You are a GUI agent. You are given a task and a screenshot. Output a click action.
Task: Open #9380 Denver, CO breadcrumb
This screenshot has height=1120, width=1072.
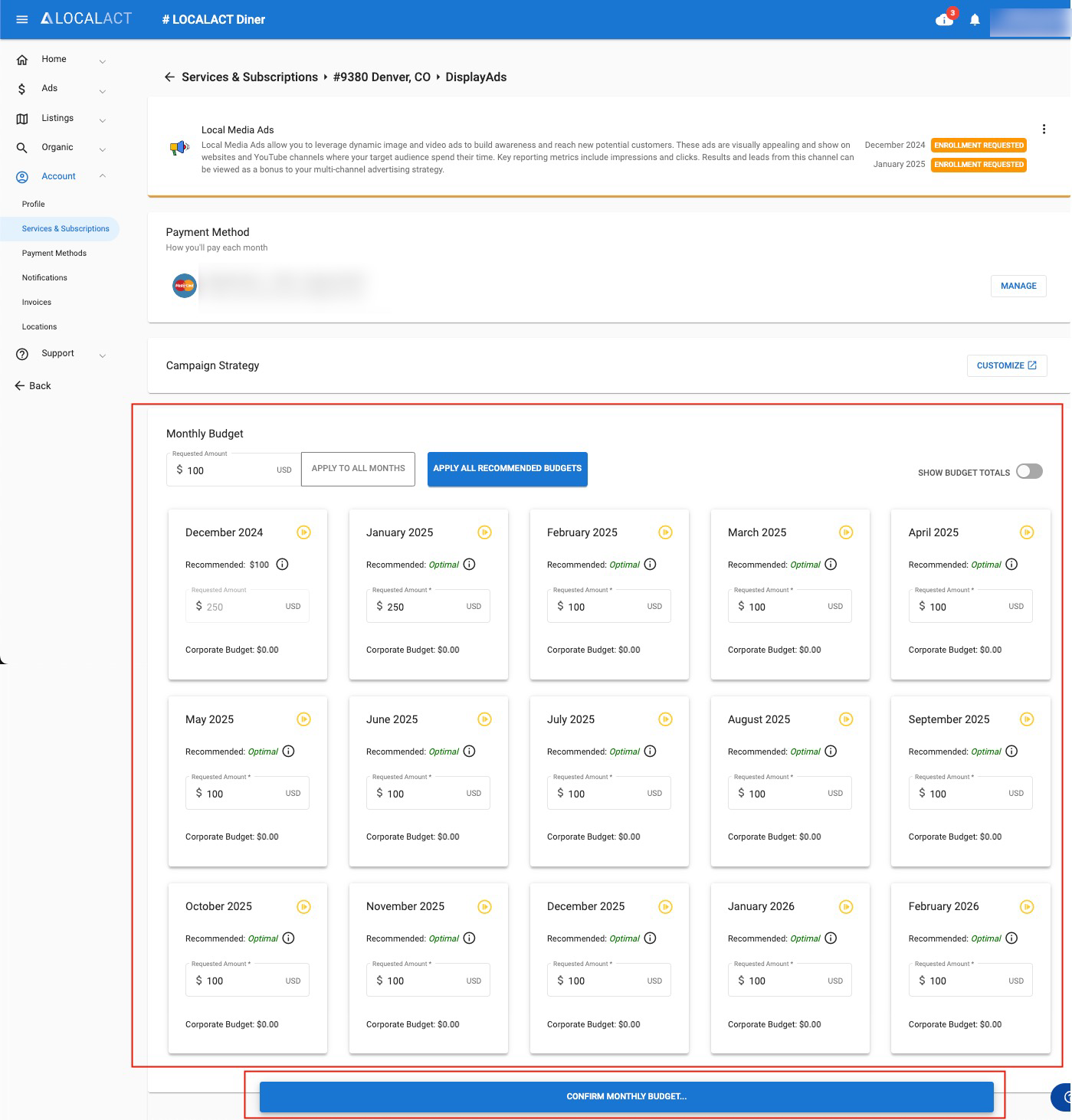(382, 77)
